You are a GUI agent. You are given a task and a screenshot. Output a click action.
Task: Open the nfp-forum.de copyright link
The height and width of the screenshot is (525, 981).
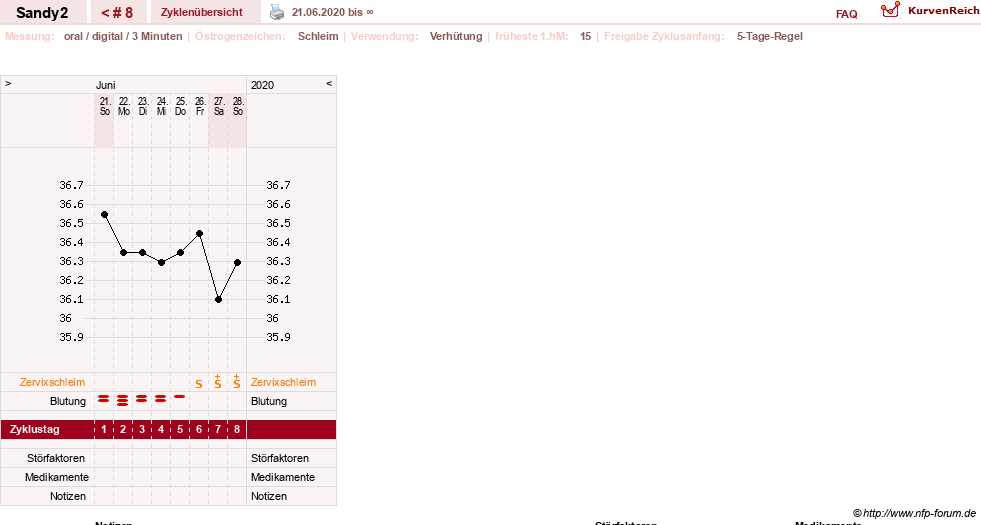pyautogui.click(x=914, y=513)
